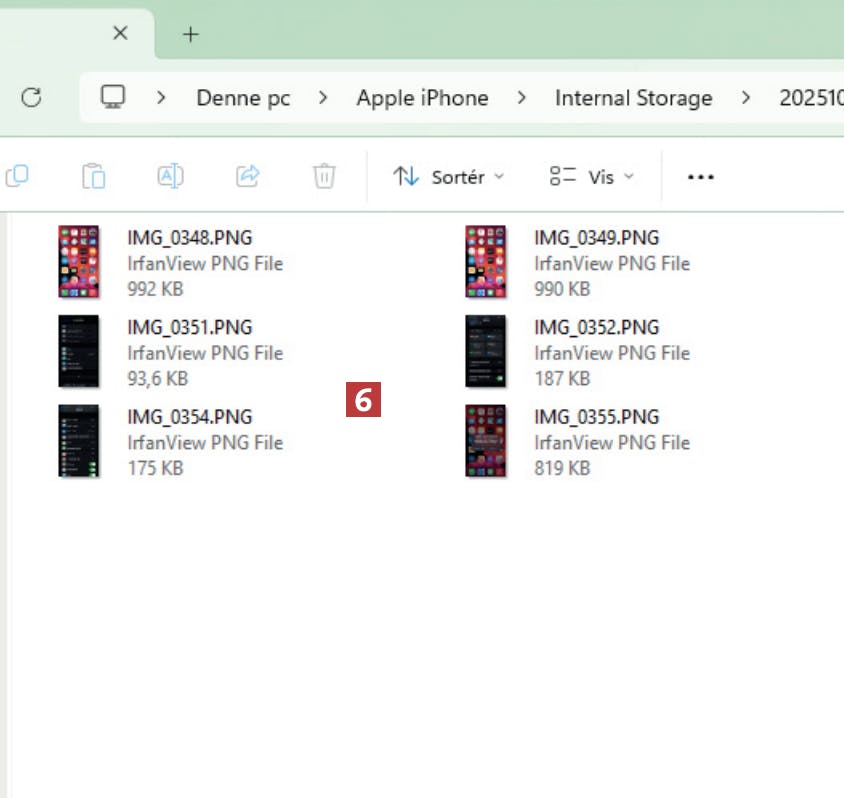Click the 992 KB file size text
The image size is (844, 798).
[156, 289]
